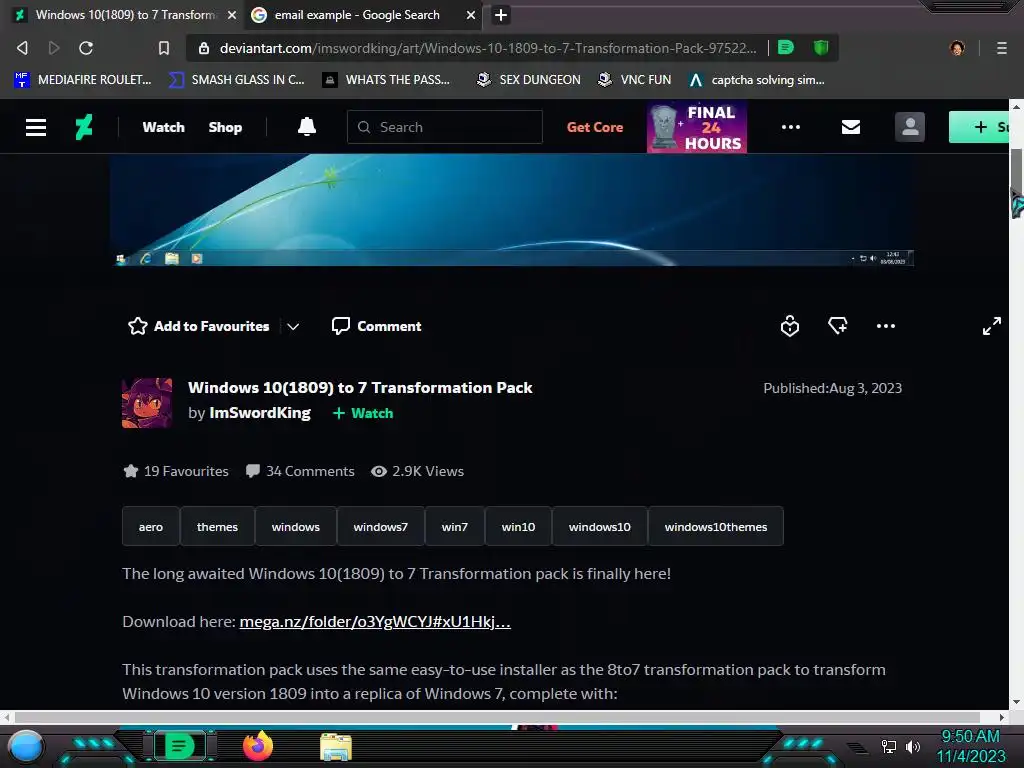Click the green shield extension icon
Image resolution: width=1024 pixels, height=768 pixels.
coord(821,47)
